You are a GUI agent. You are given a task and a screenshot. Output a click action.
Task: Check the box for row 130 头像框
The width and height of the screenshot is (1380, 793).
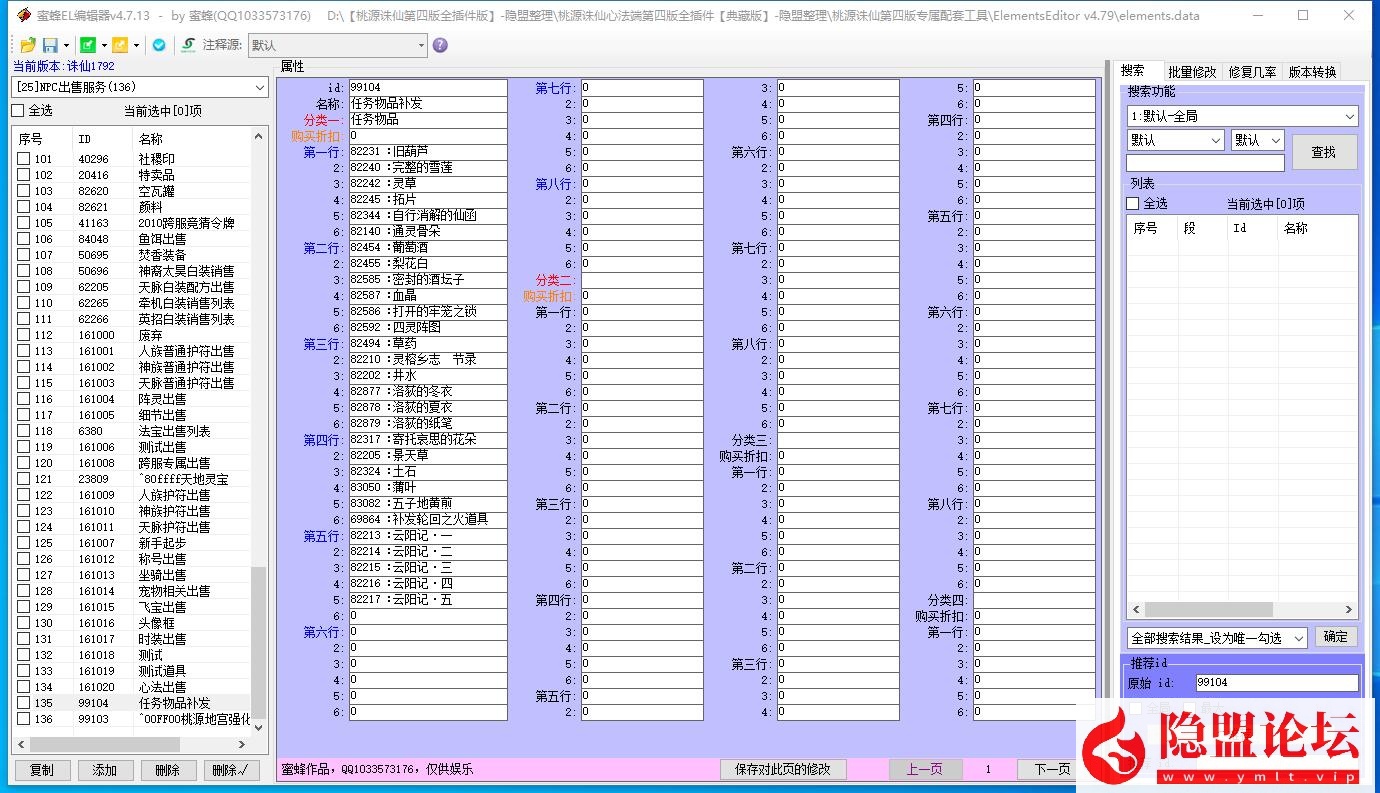[x=23, y=623]
